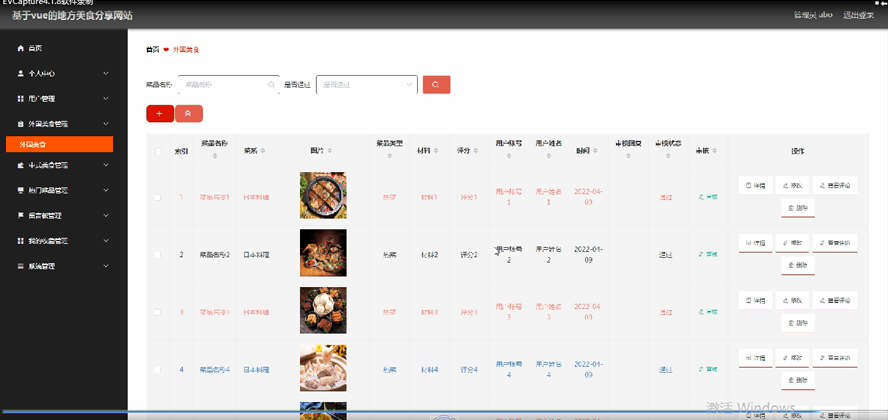Sort by the 用户账号 column arrows
Viewport: 888px width, 420px height.
click(509, 156)
